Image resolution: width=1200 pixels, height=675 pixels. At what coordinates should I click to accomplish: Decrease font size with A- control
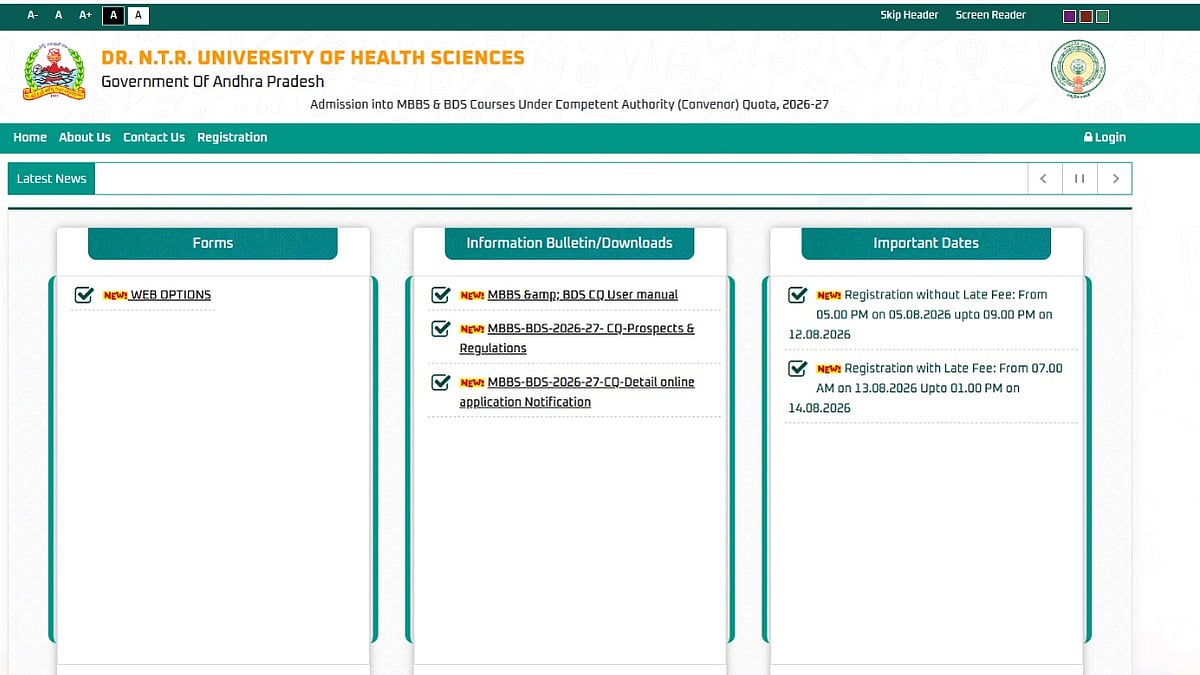click(33, 15)
